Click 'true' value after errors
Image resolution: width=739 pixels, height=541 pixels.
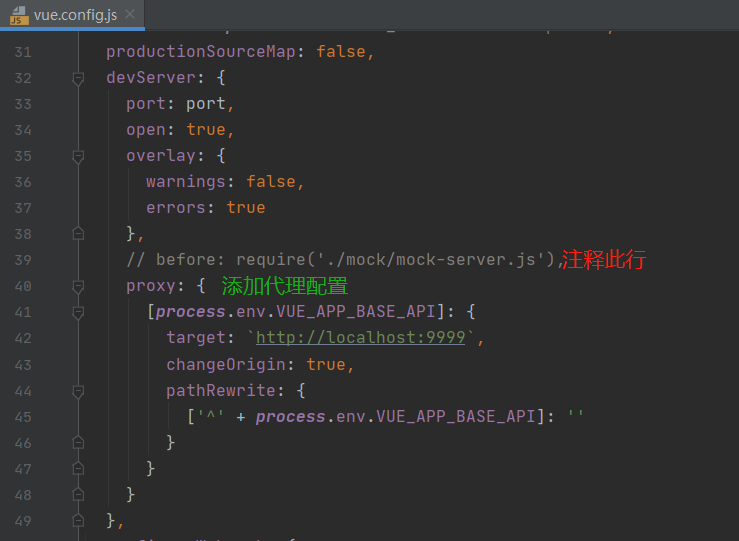point(246,207)
